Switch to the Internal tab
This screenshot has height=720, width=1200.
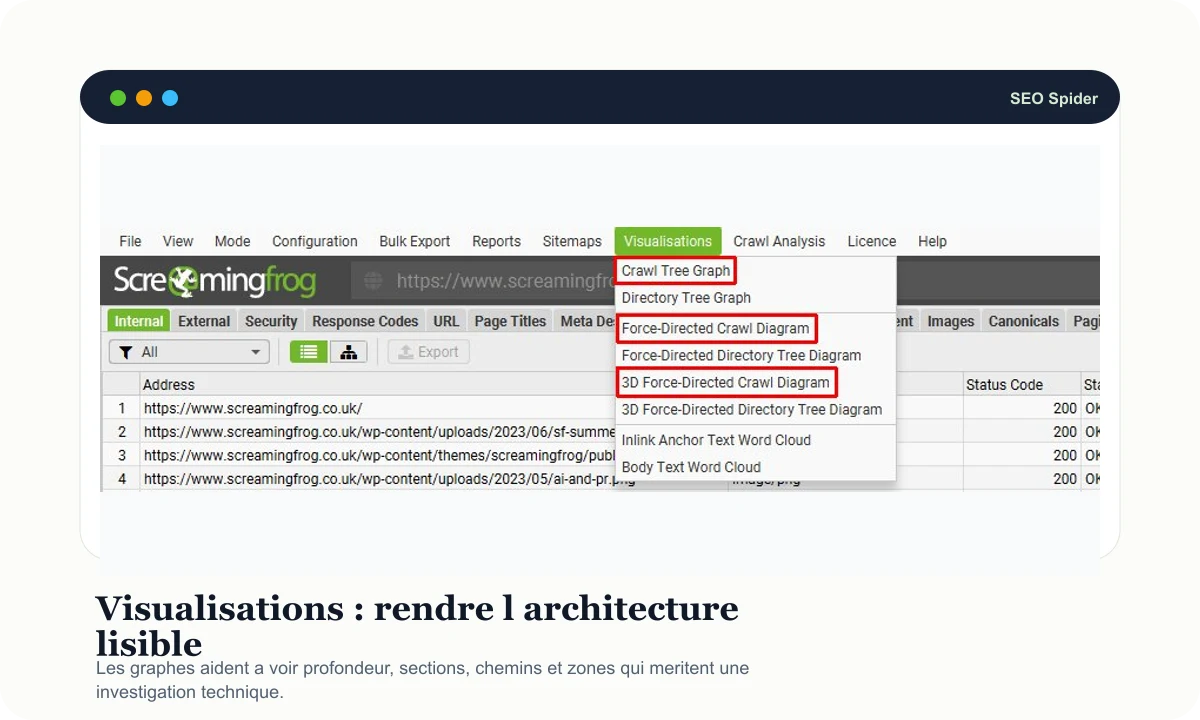[x=139, y=321]
